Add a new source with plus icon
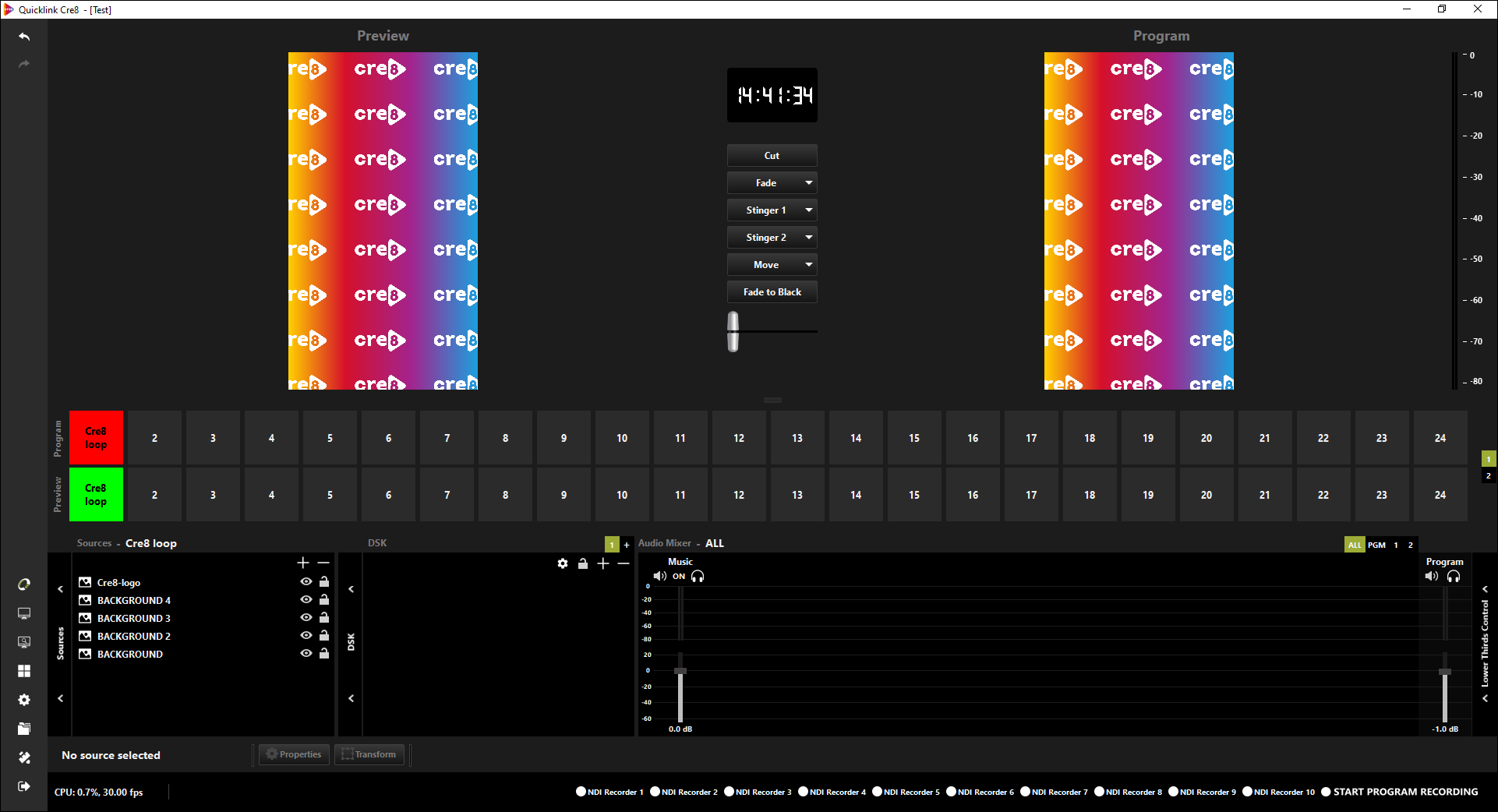1498x812 pixels. tap(303, 563)
